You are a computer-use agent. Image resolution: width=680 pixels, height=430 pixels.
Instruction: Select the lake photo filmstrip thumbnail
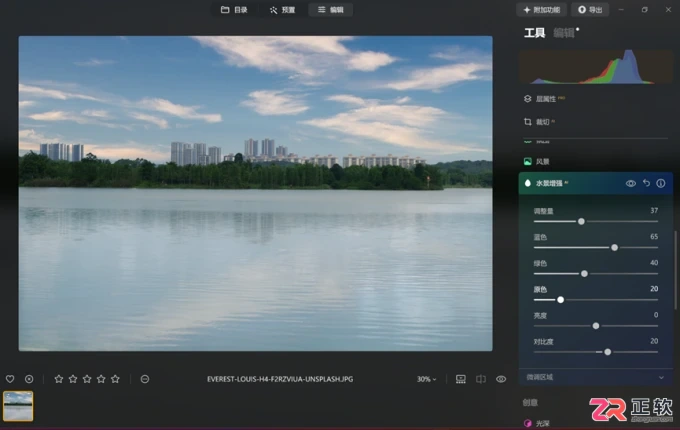tap(18, 406)
